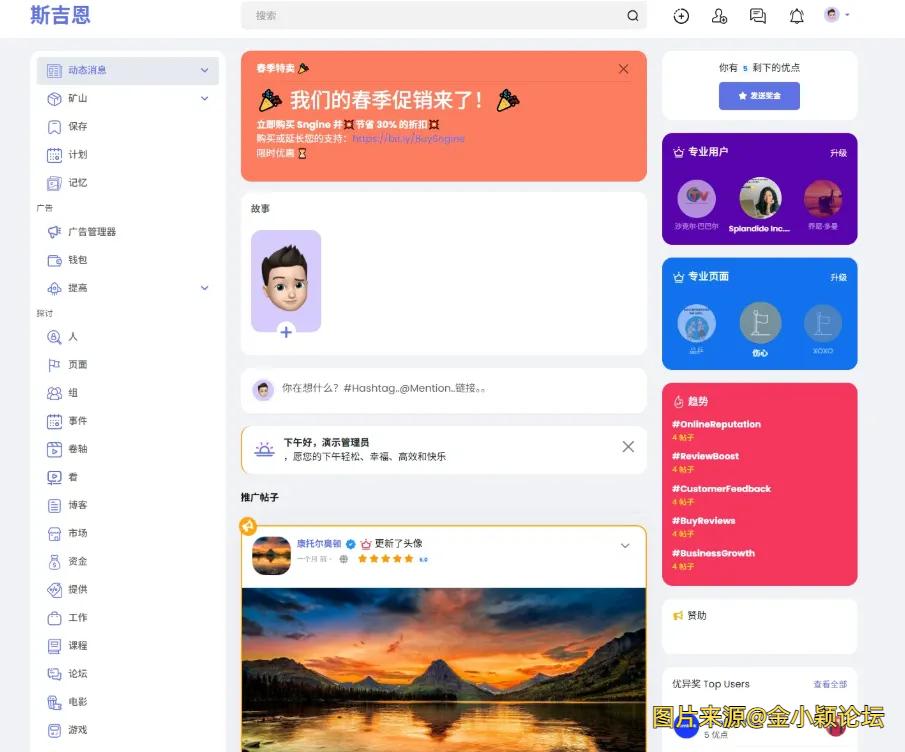905x752 pixels.
Task: Select 市场 from the sidebar menu
Action: [77, 533]
